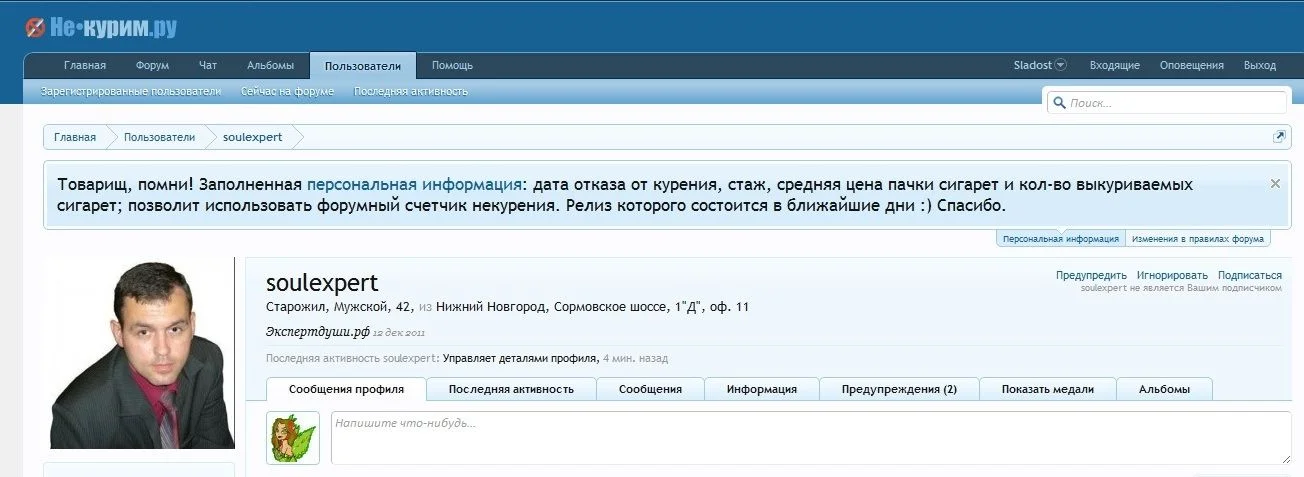This screenshot has height=477, width=1304.
Task: Click the text "soulexpert не является Вашим подписчиком"
Action: coord(1181,288)
